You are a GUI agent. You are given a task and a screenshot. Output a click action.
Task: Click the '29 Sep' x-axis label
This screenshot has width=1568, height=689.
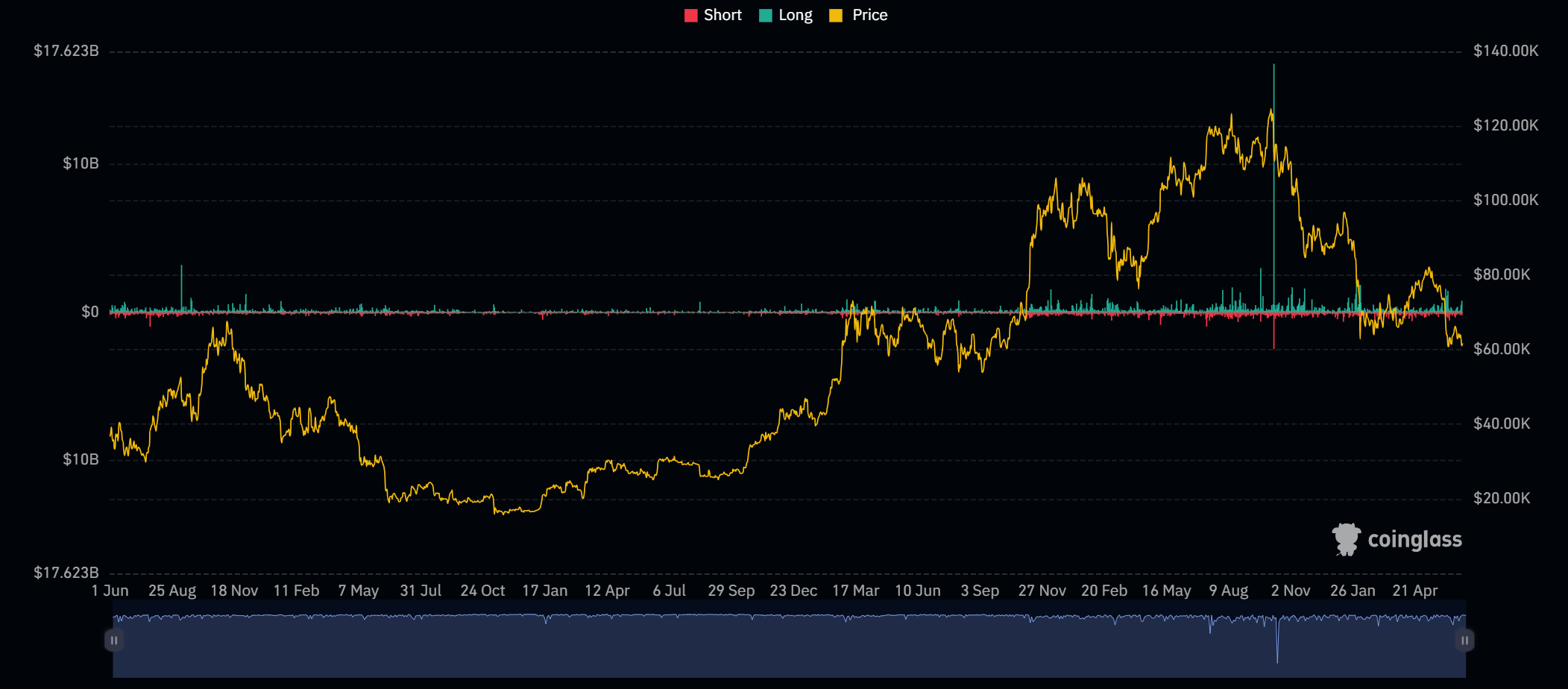tap(731, 591)
